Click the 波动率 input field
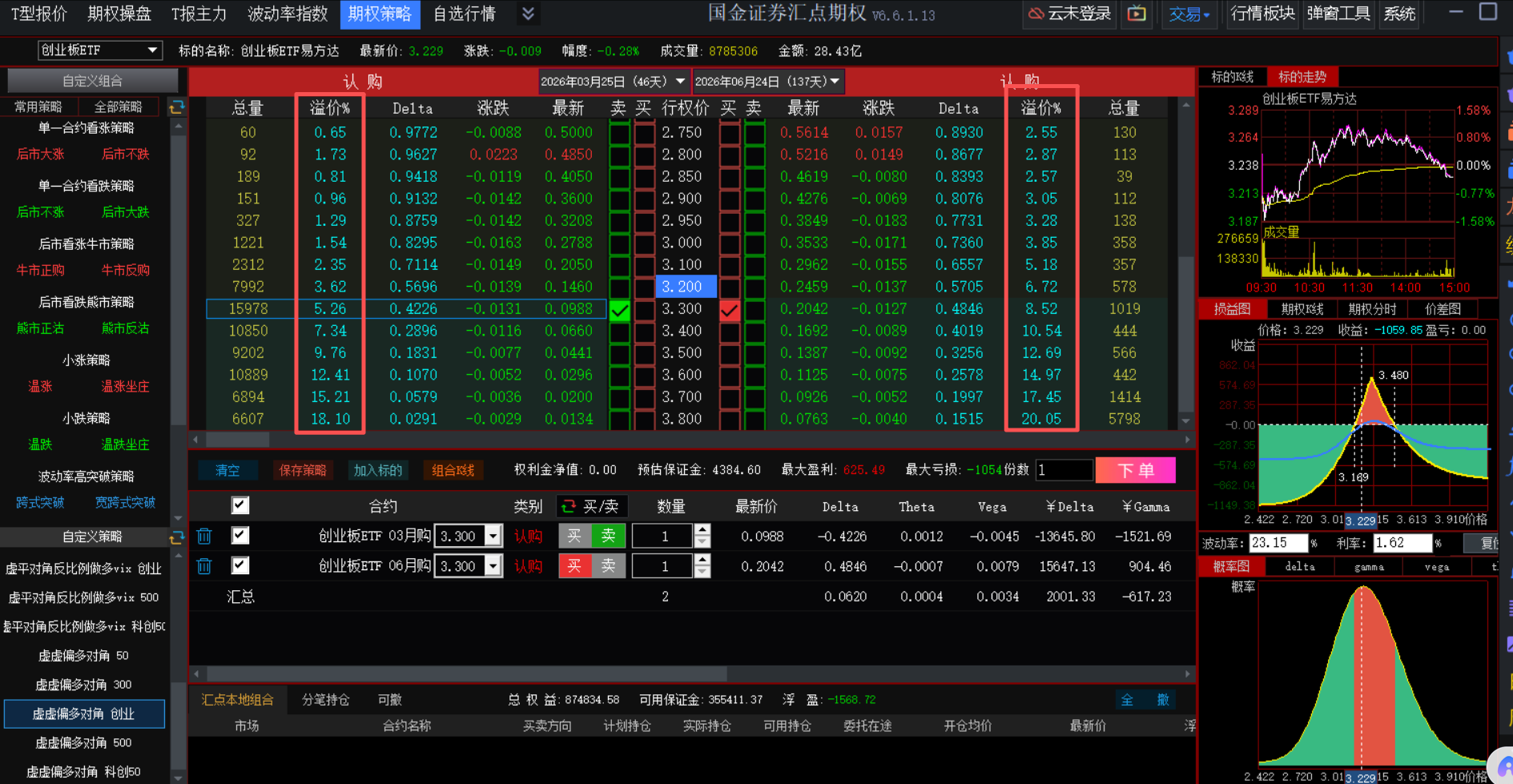 pos(1277,543)
